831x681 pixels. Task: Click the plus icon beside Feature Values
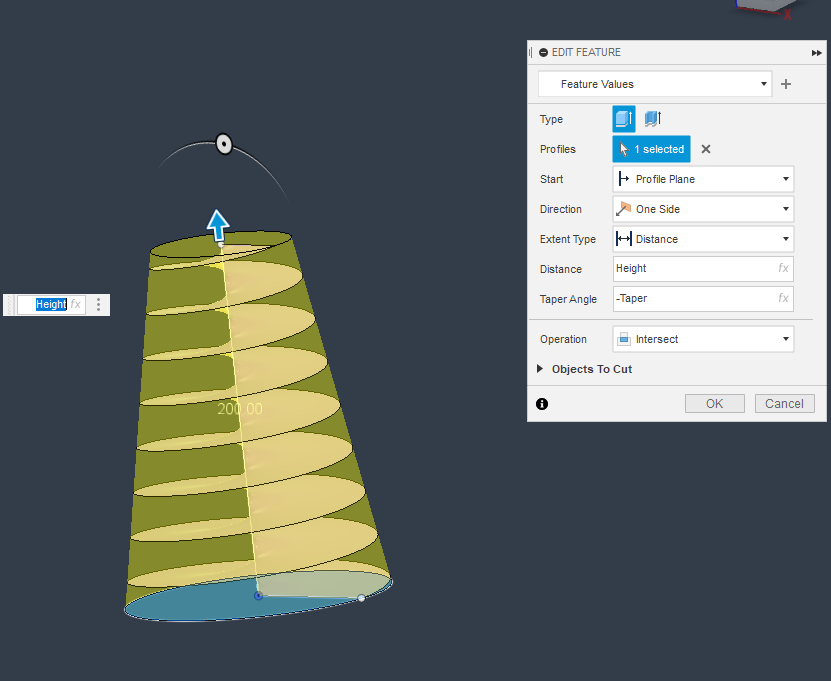pyautogui.click(x=786, y=84)
